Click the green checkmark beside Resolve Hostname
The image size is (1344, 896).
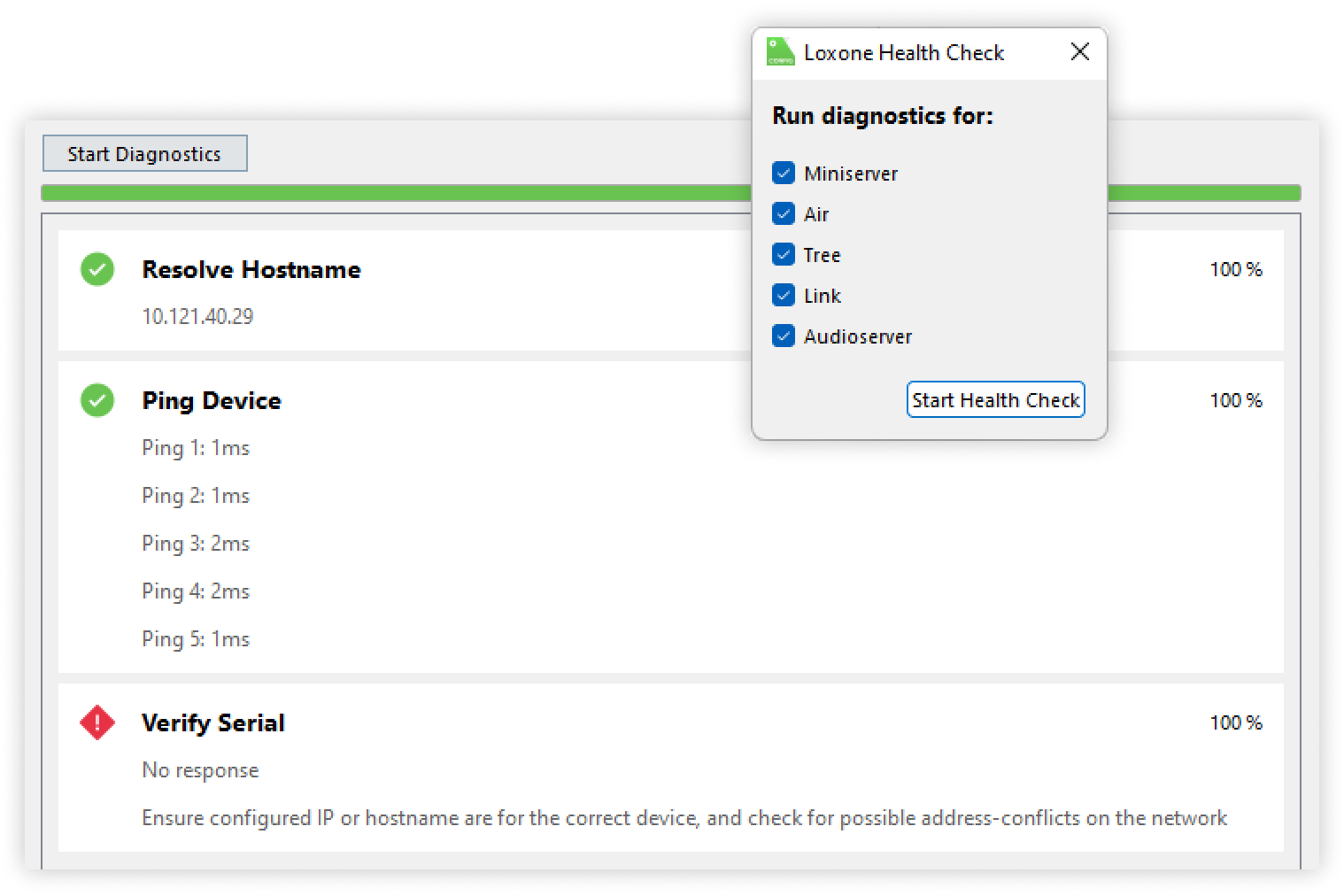[x=97, y=269]
